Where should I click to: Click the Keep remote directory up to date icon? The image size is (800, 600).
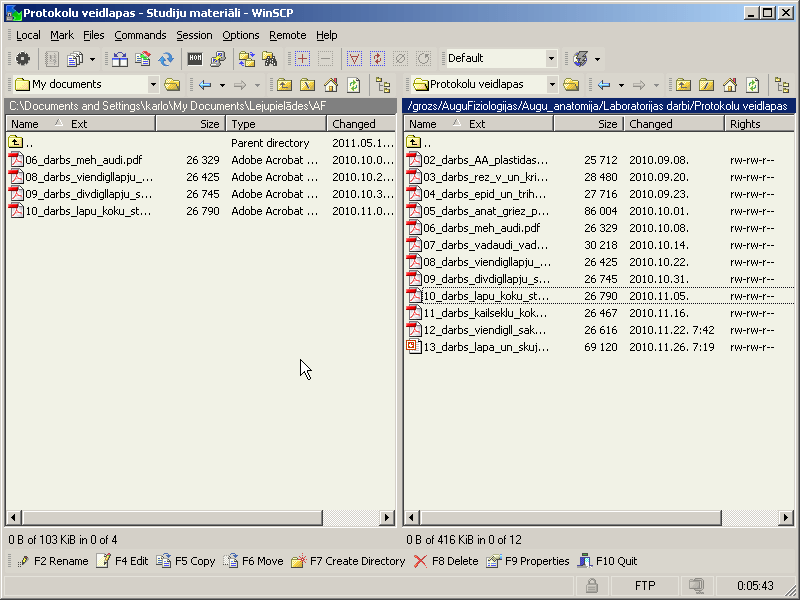coord(166,59)
